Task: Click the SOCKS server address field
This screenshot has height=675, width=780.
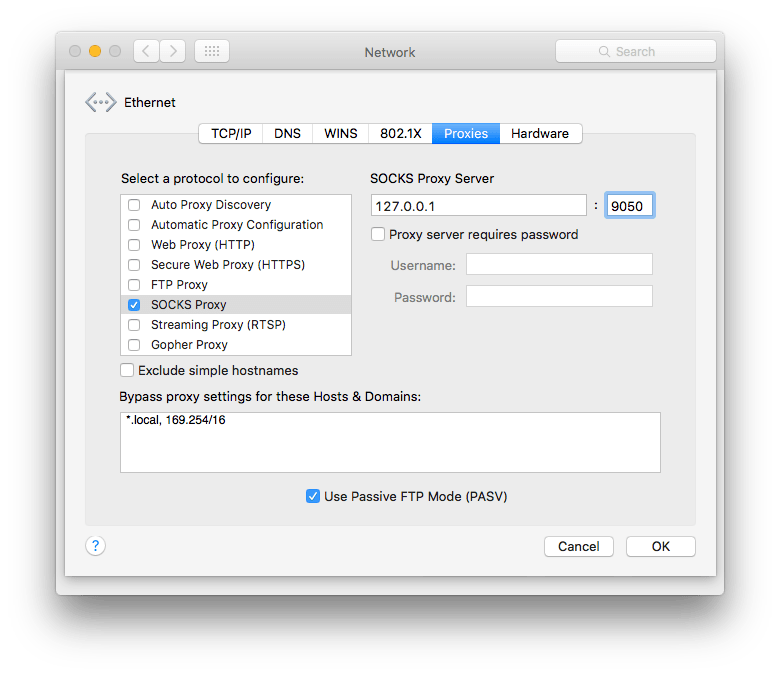Action: (478, 205)
